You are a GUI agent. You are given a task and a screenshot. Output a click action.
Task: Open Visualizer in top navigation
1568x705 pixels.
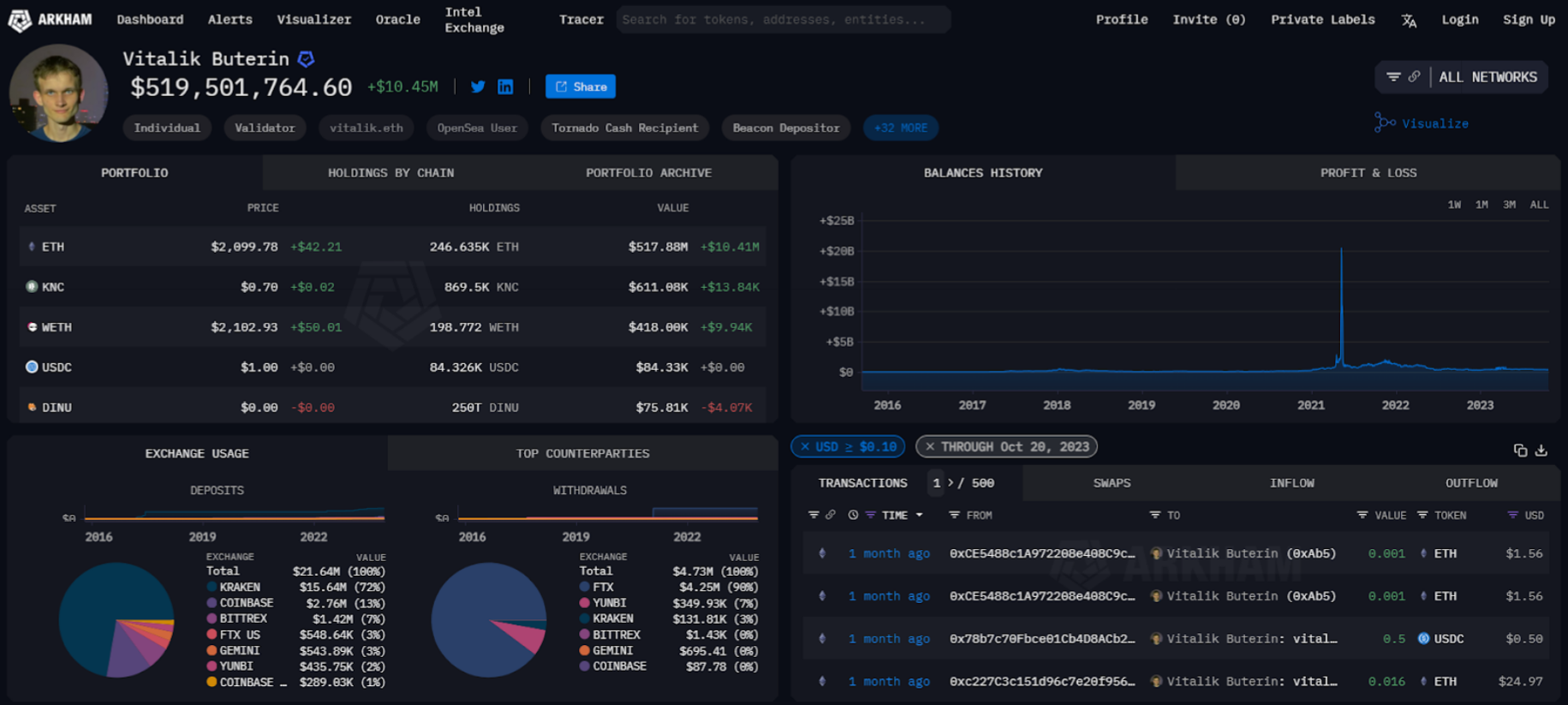pos(313,20)
